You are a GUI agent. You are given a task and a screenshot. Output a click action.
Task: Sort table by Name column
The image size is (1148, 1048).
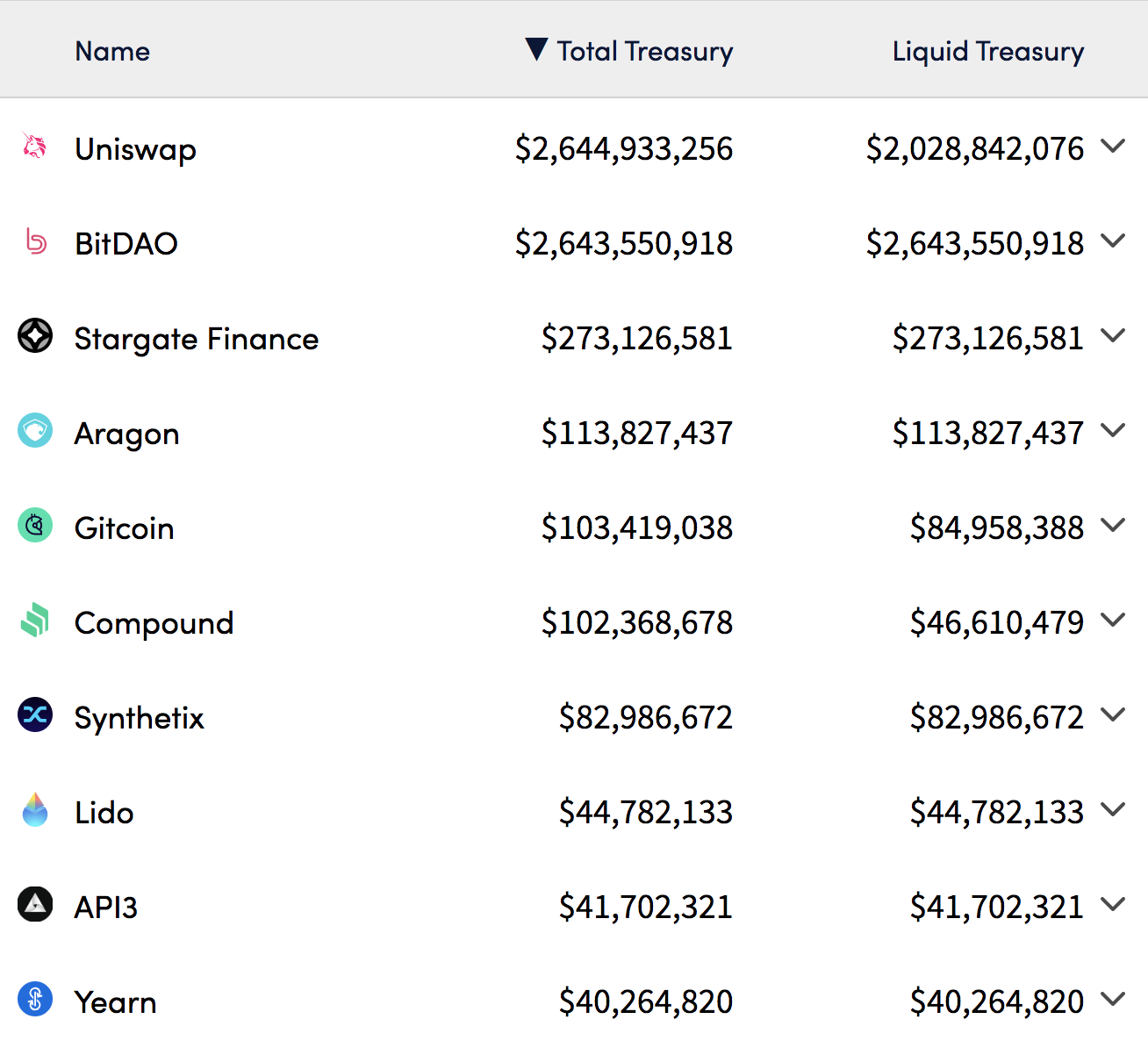click(112, 52)
